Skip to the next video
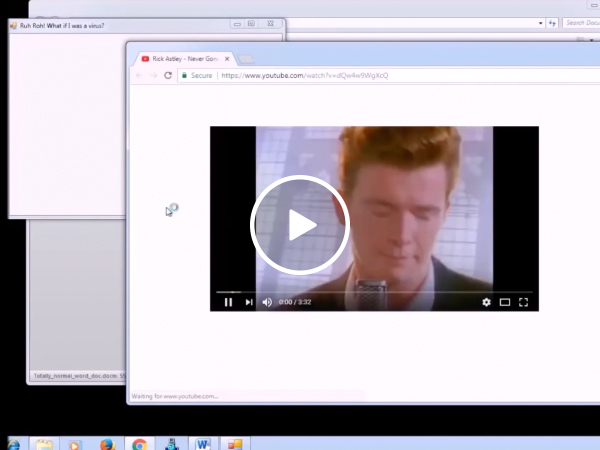The width and height of the screenshot is (600, 450). (249, 302)
